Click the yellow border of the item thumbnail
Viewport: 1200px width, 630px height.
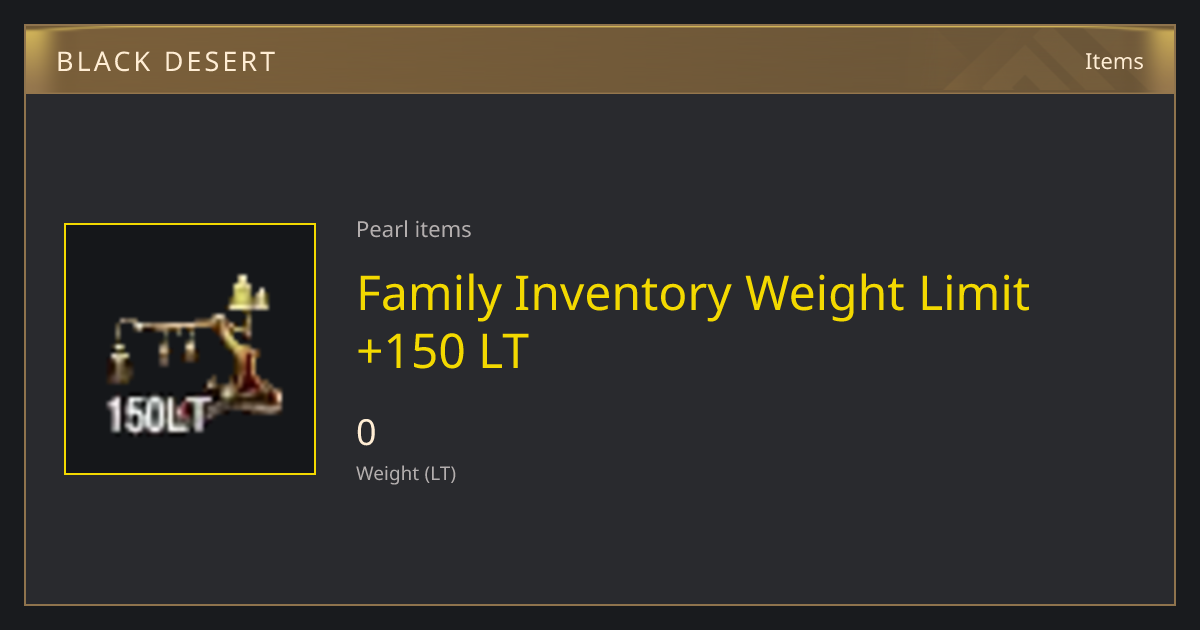(190, 224)
